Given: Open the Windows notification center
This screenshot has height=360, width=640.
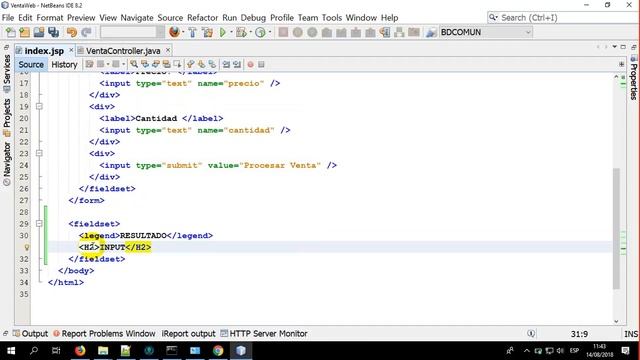Looking at the screenshot, I should pyautogui.click(x=625, y=351).
